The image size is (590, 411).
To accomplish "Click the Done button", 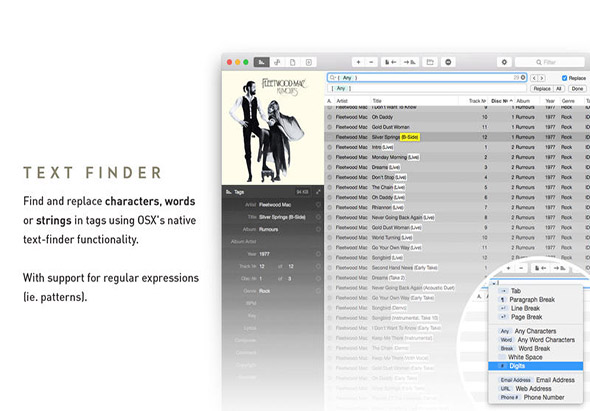I will tap(577, 89).
